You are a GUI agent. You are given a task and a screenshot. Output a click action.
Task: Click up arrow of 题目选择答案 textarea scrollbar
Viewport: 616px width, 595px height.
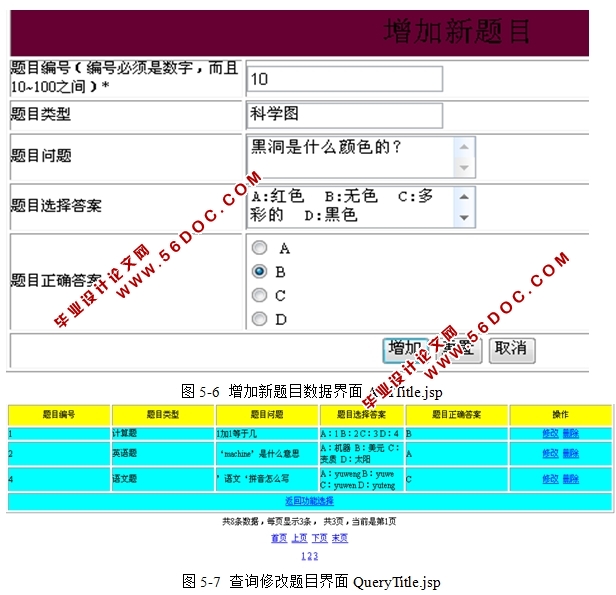coord(464,196)
